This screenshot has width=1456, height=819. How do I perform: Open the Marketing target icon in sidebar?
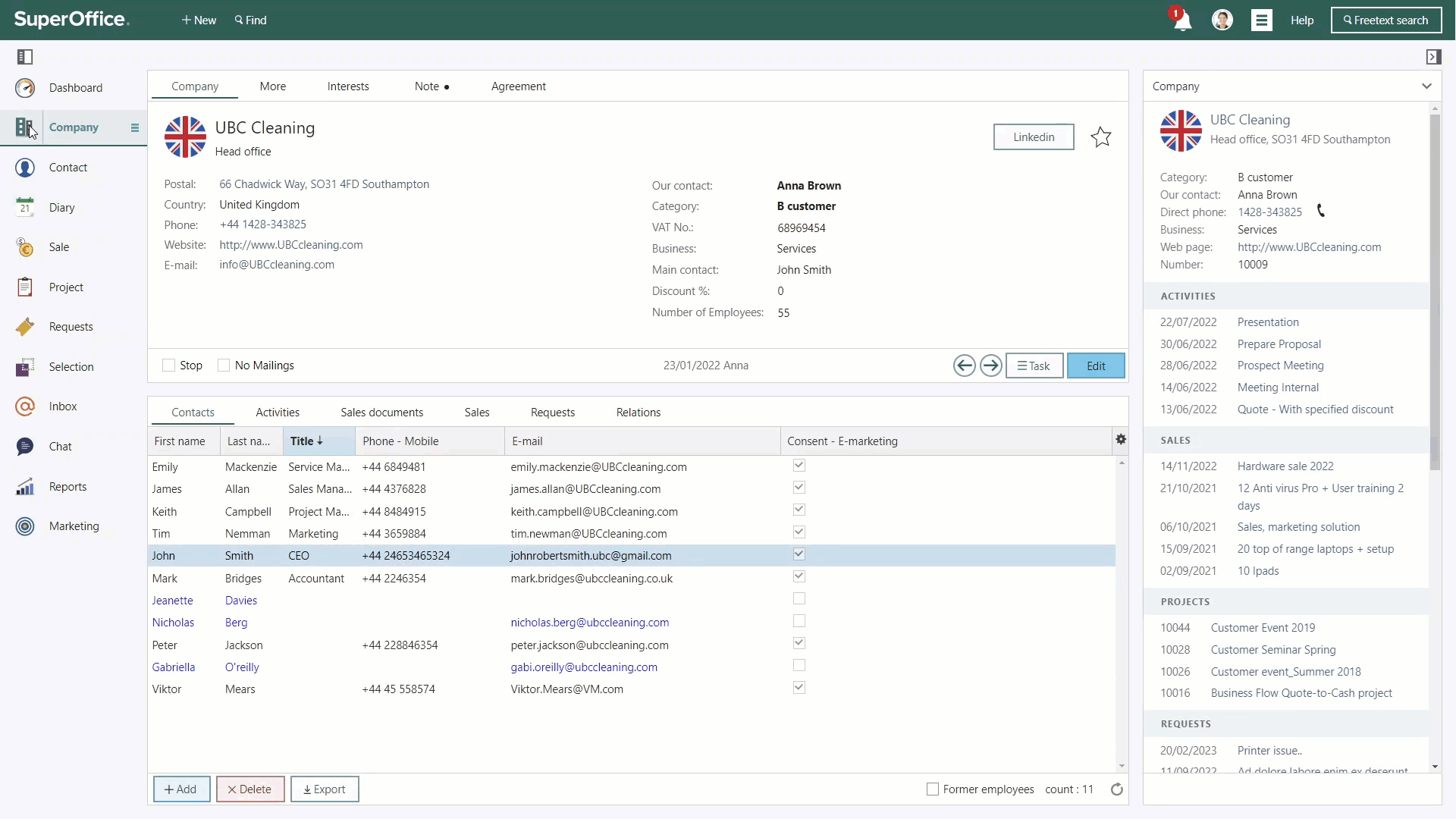25,526
